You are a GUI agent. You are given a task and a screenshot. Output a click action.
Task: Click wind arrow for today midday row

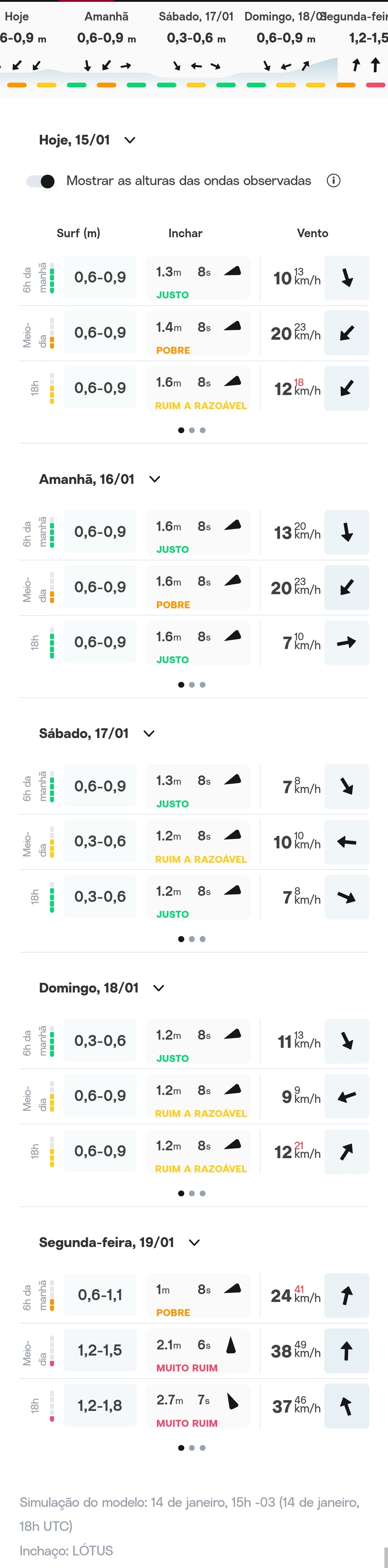pos(347,333)
